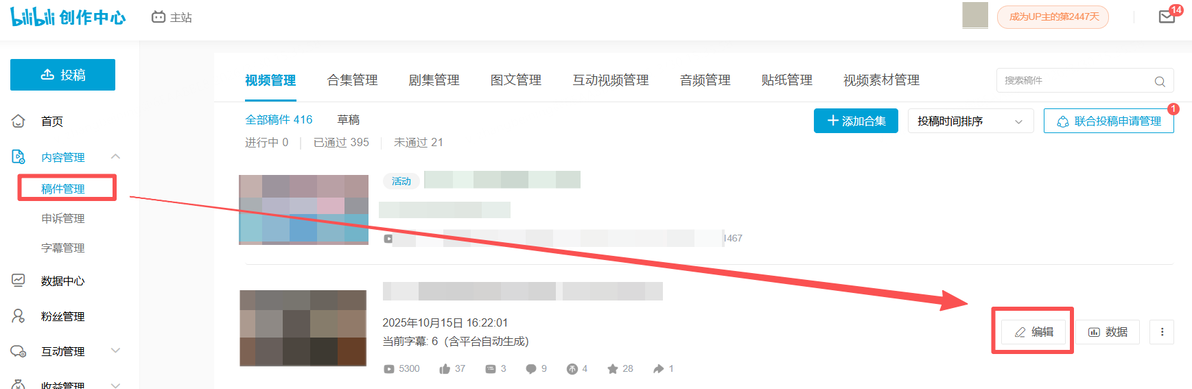
Task: Click the 互动管理 chat icon
Action: click(x=19, y=352)
